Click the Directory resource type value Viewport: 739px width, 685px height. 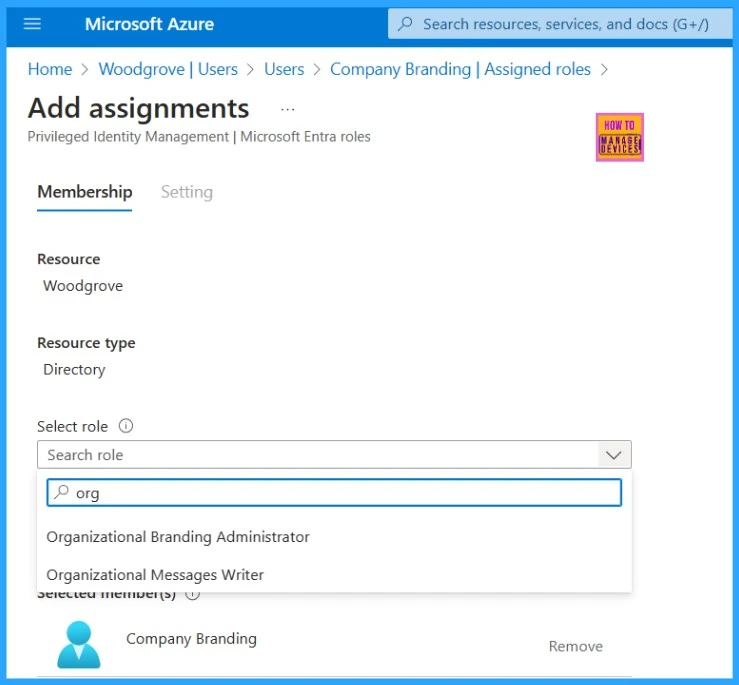pos(74,369)
